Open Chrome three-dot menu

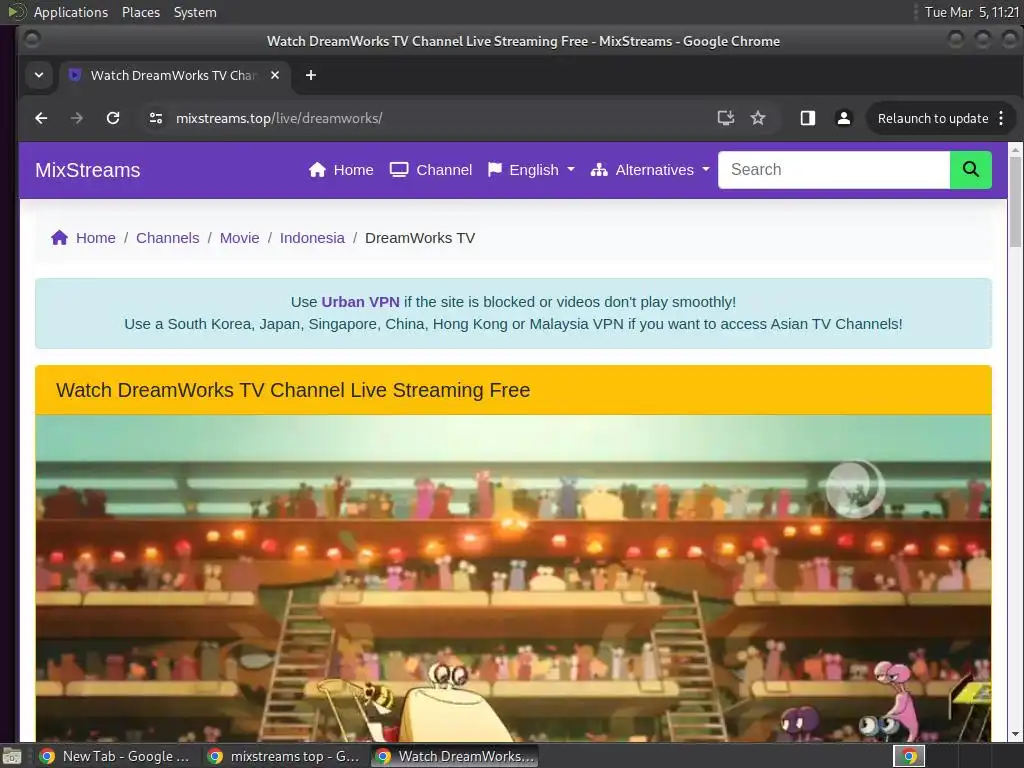[1001, 118]
